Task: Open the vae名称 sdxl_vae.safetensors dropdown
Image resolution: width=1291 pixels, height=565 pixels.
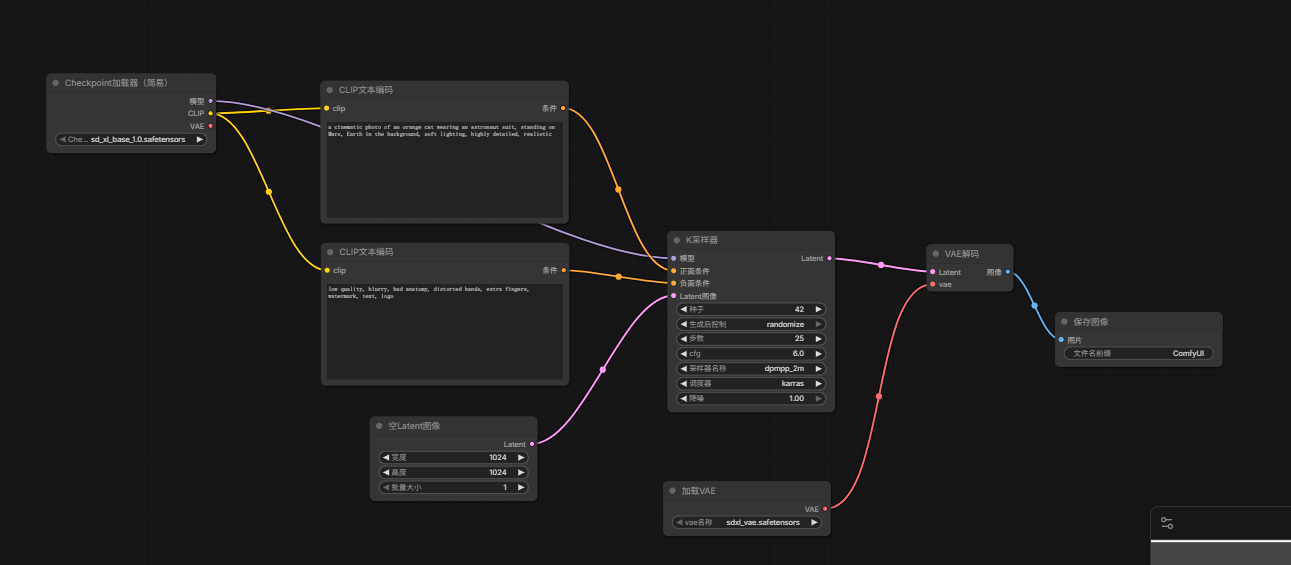Action: pyautogui.click(x=747, y=522)
